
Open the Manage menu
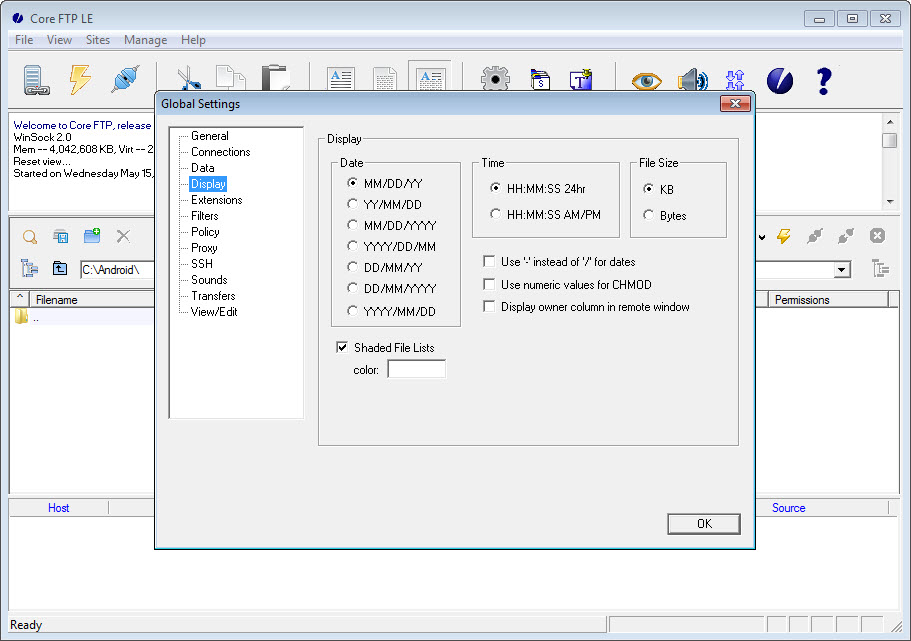point(145,40)
